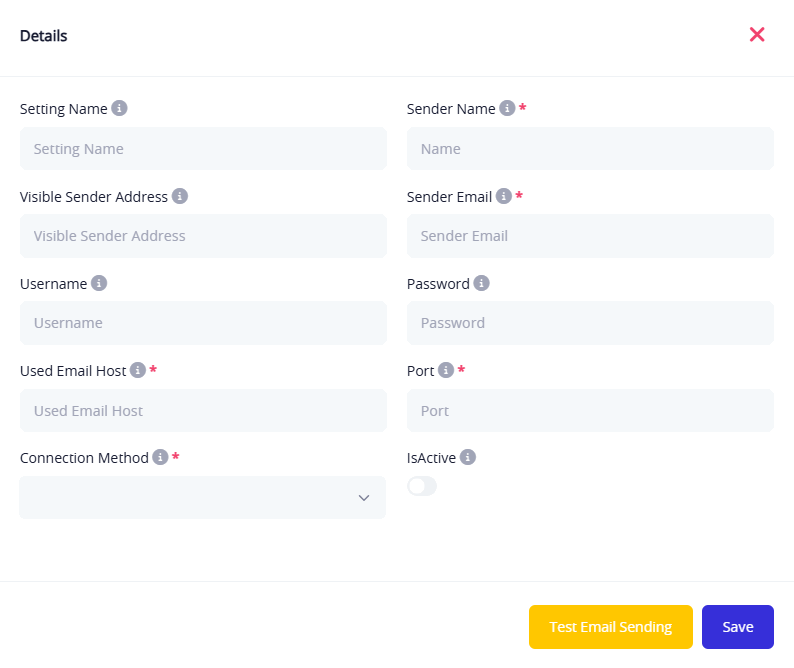The height and width of the screenshot is (668, 794).
Task: Click info icon next to Connection Method
Action: pos(160,457)
